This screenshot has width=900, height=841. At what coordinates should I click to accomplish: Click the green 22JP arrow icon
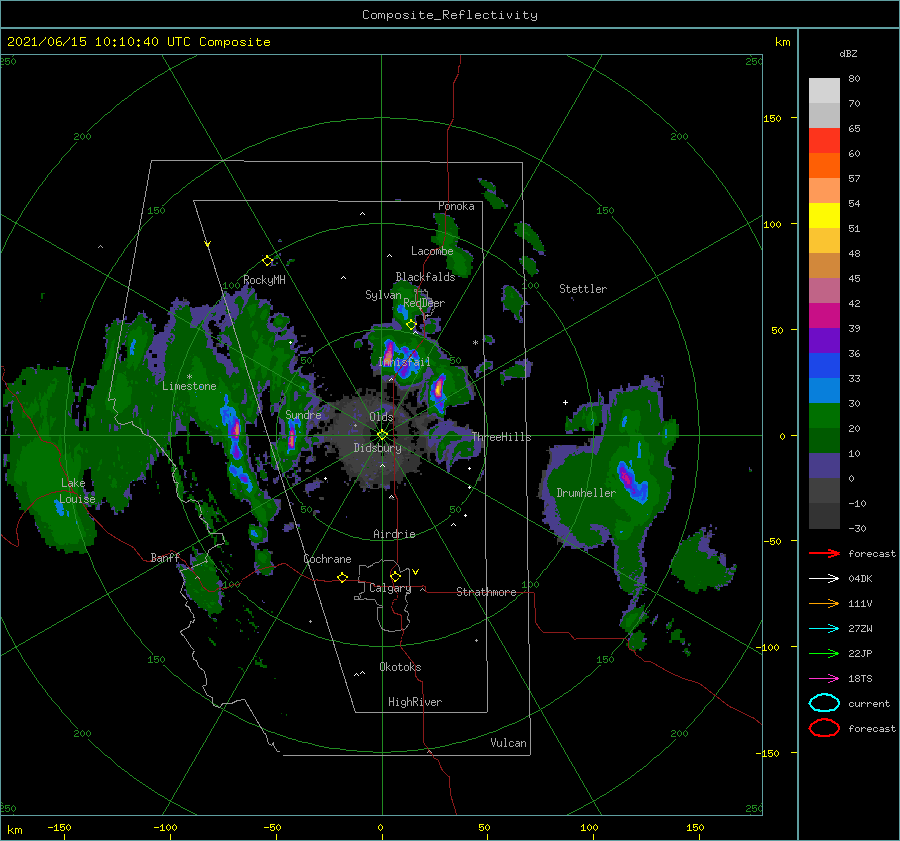(824, 653)
